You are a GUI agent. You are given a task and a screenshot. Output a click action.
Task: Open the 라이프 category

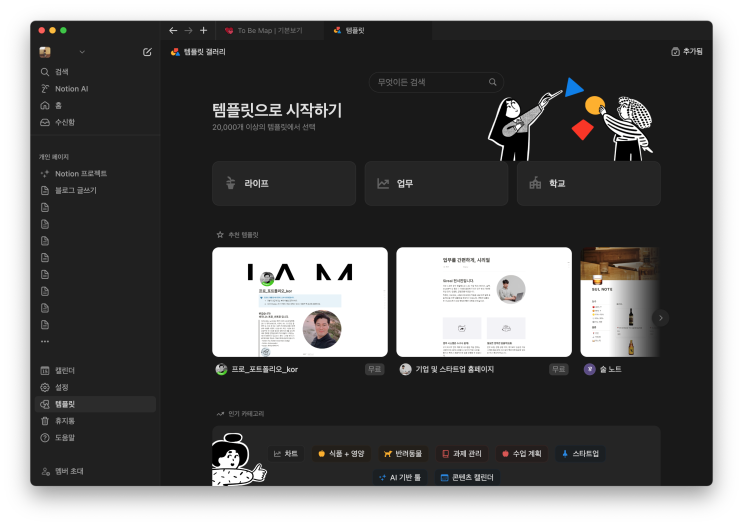click(x=284, y=183)
